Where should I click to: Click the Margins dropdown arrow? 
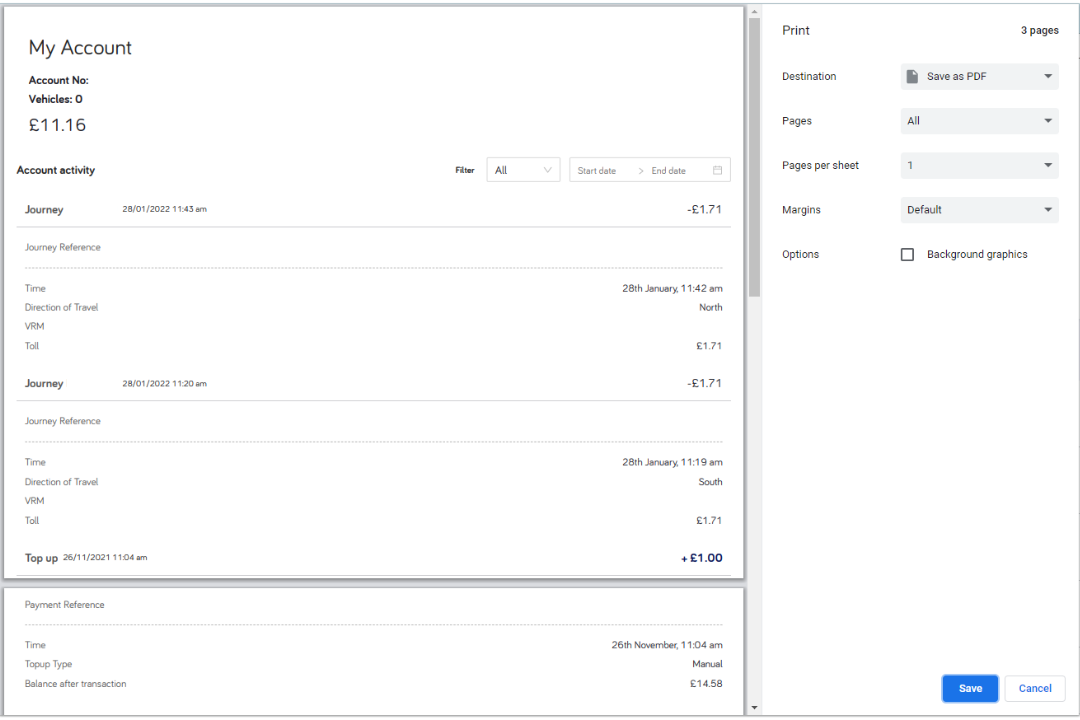point(1047,209)
